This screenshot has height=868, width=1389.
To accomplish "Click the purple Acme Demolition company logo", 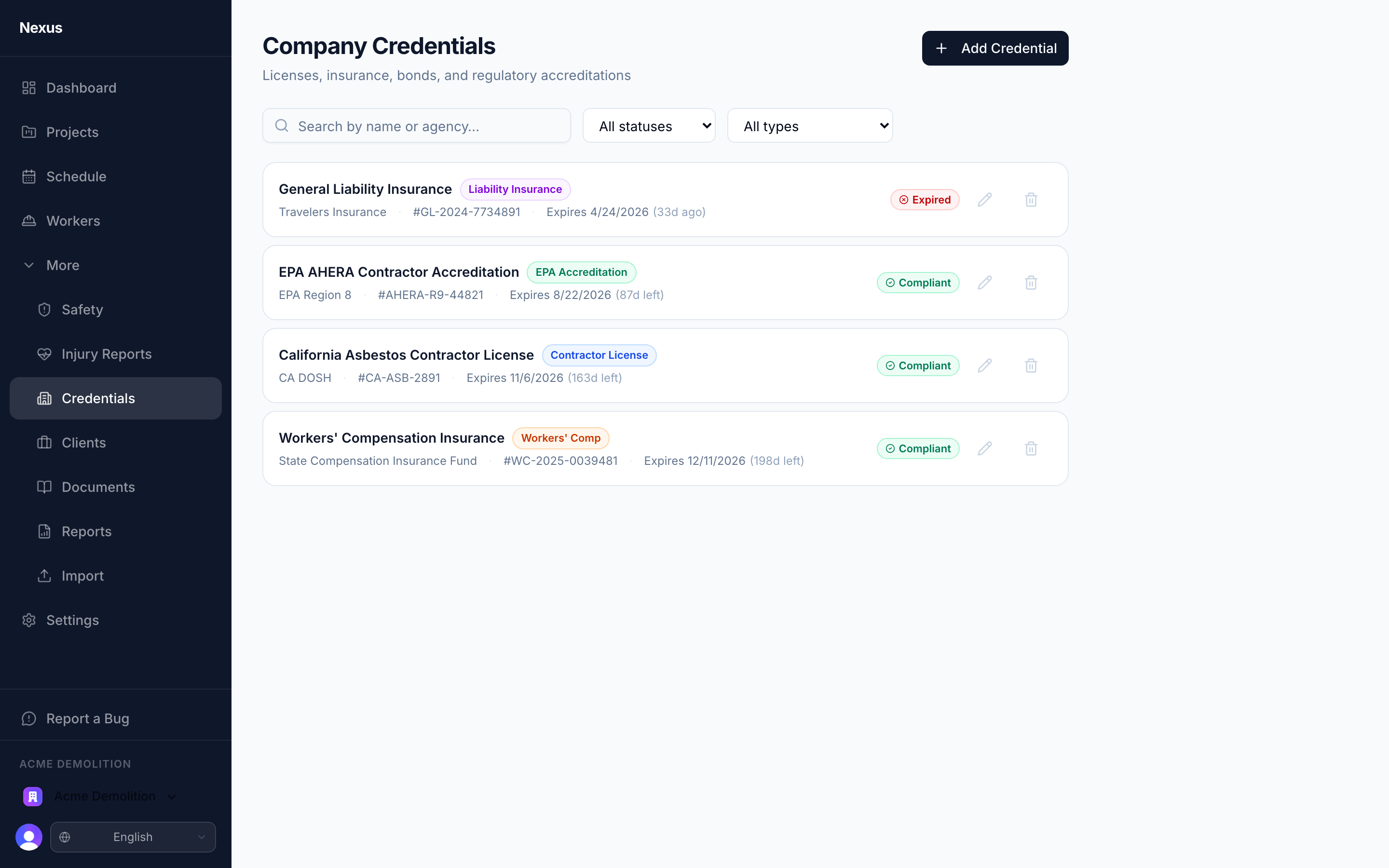I will [33, 796].
